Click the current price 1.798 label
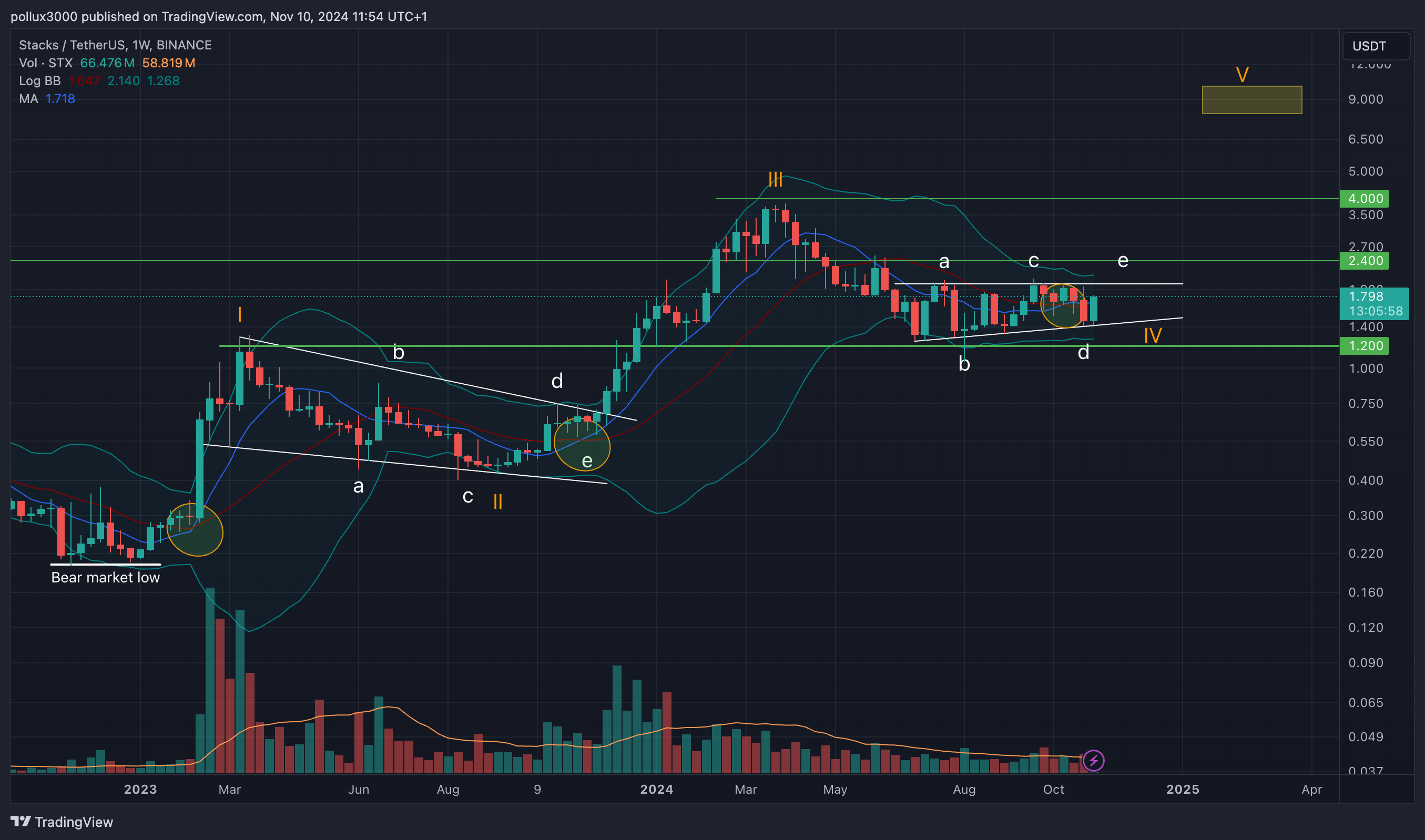The height and width of the screenshot is (840, 1425). pos(1366,296)
